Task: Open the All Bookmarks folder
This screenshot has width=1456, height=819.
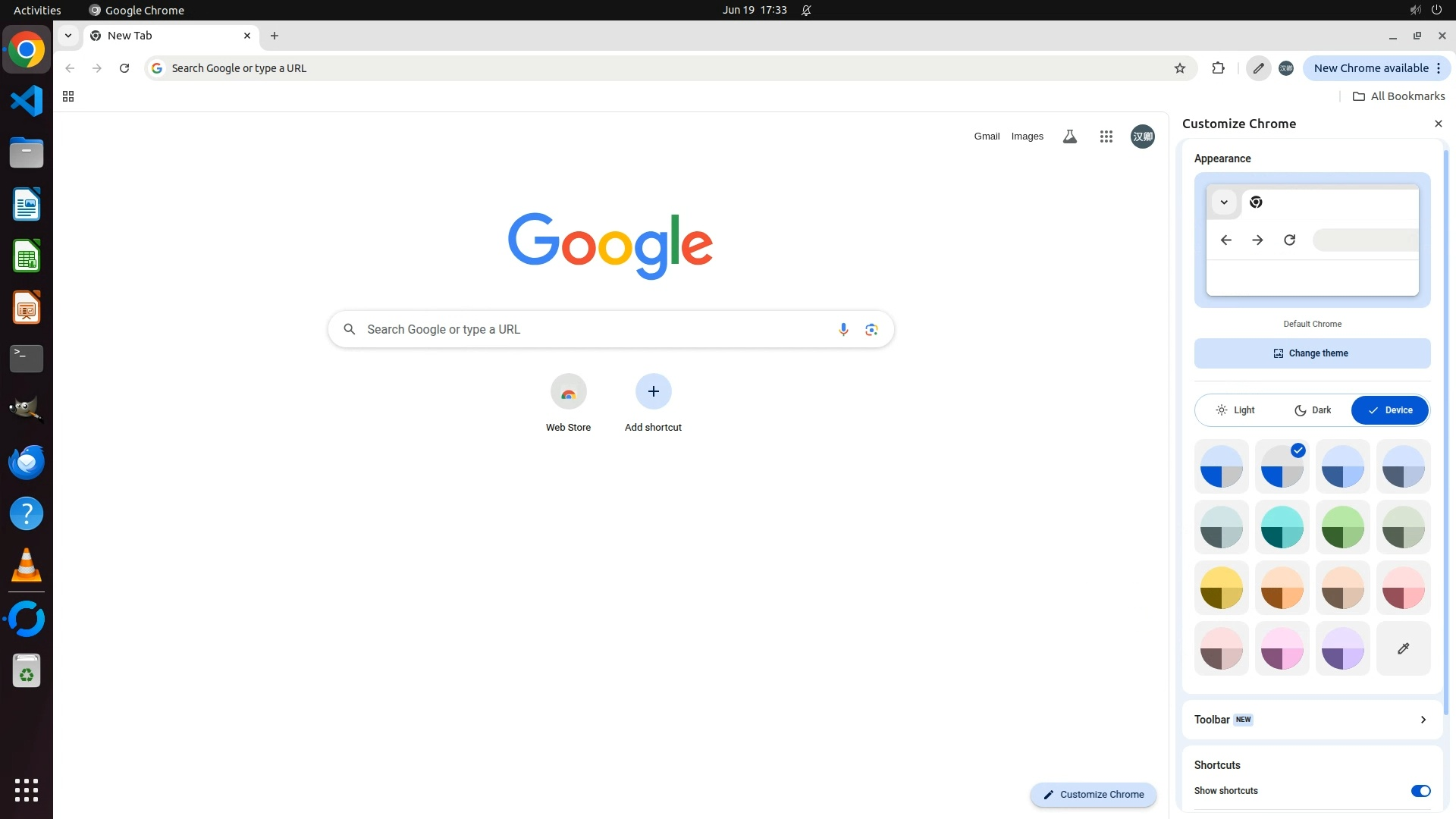Action: (1398, 96)
